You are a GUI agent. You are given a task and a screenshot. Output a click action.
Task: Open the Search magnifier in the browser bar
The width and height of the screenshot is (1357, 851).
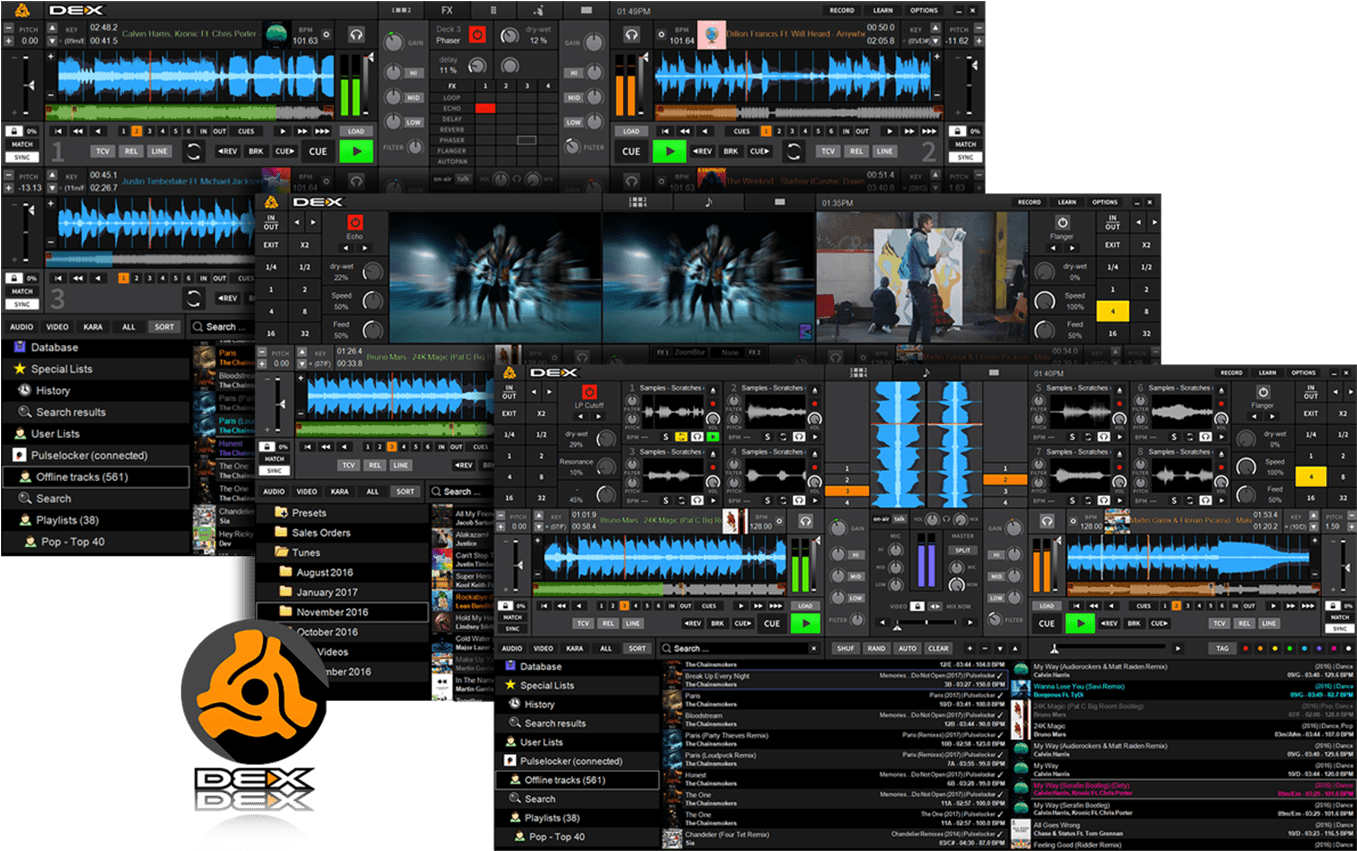(666, 648)
